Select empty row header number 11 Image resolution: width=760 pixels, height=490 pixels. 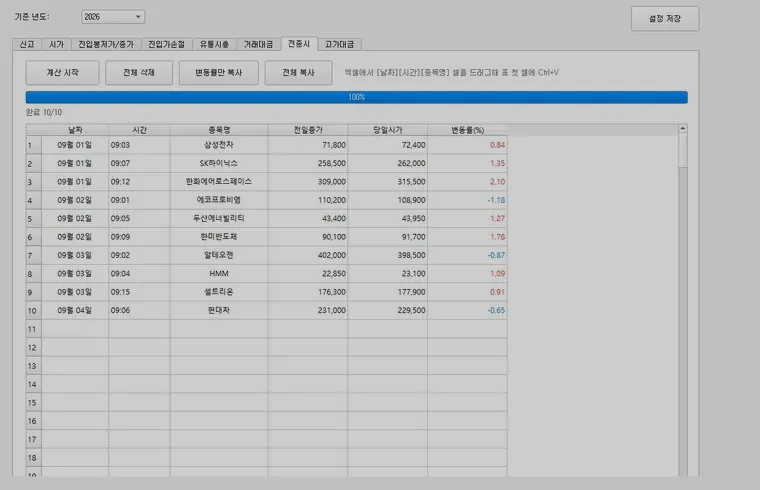coord(34,329)
